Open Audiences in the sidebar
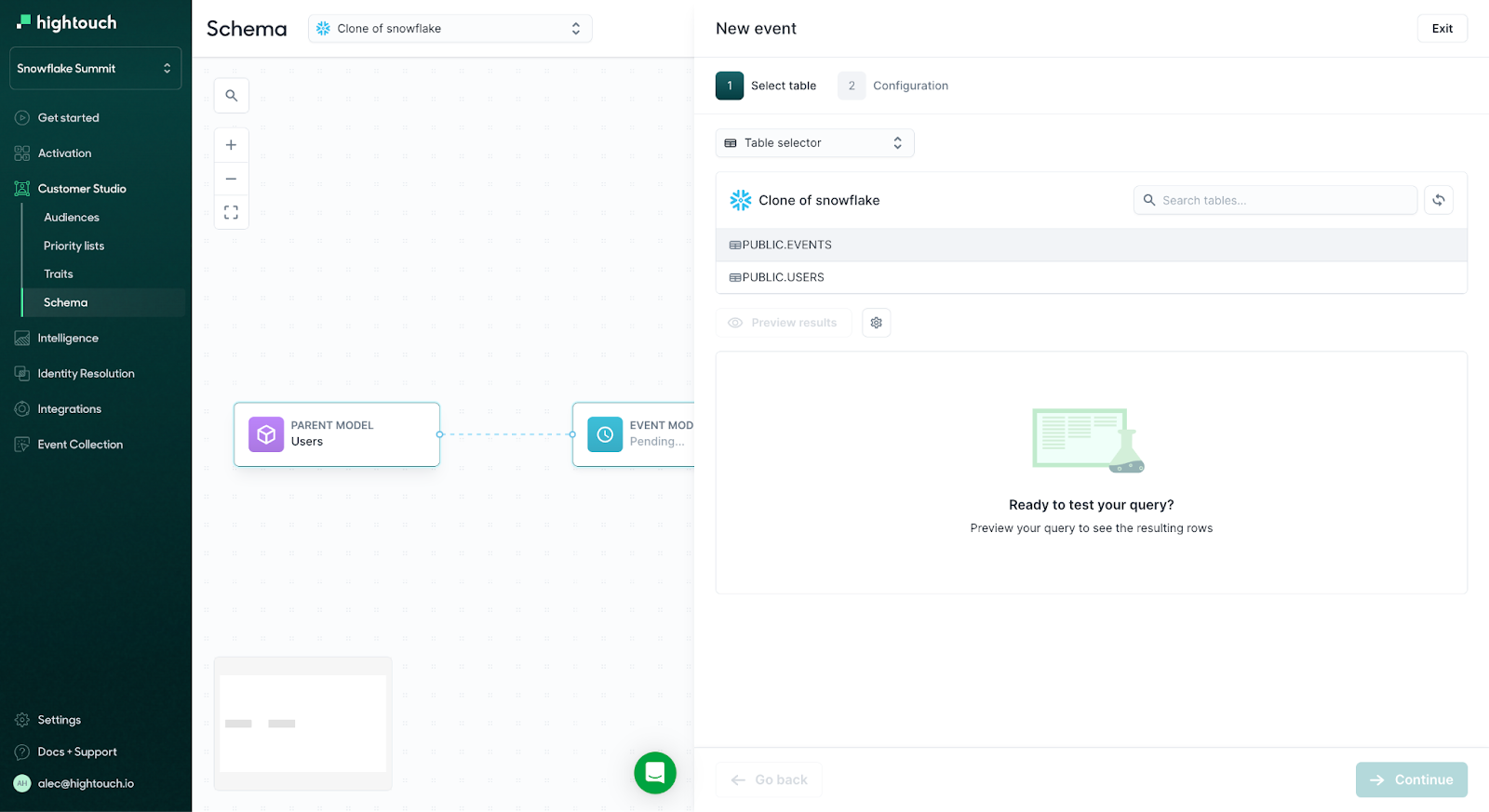1489x812 pixels. click(x=72, y=218)
